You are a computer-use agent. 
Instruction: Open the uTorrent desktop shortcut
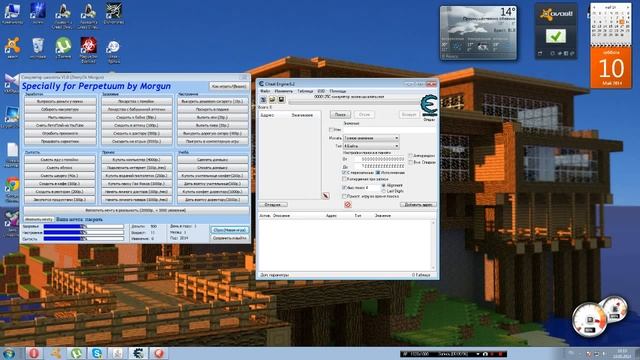[x=63, y=48]
